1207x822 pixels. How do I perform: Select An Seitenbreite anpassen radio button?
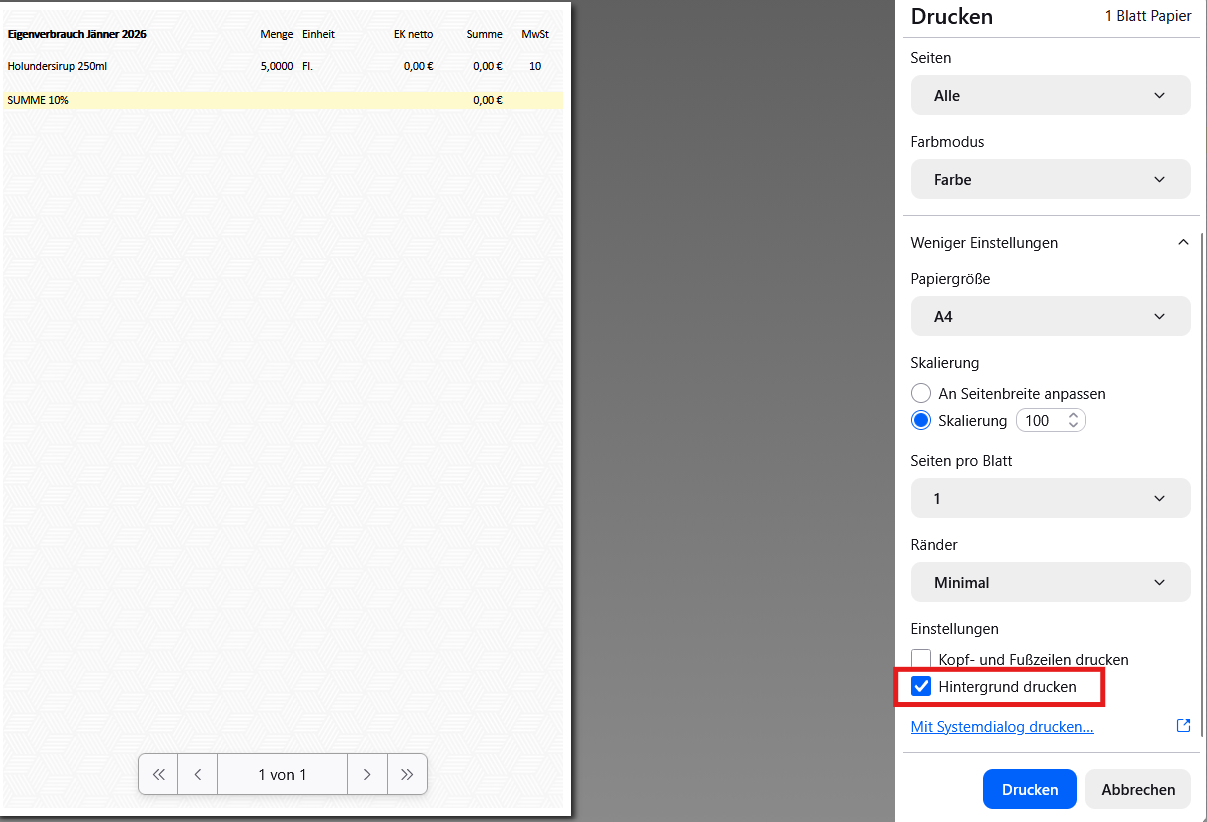pyautogui.click(x=921, y=394)
